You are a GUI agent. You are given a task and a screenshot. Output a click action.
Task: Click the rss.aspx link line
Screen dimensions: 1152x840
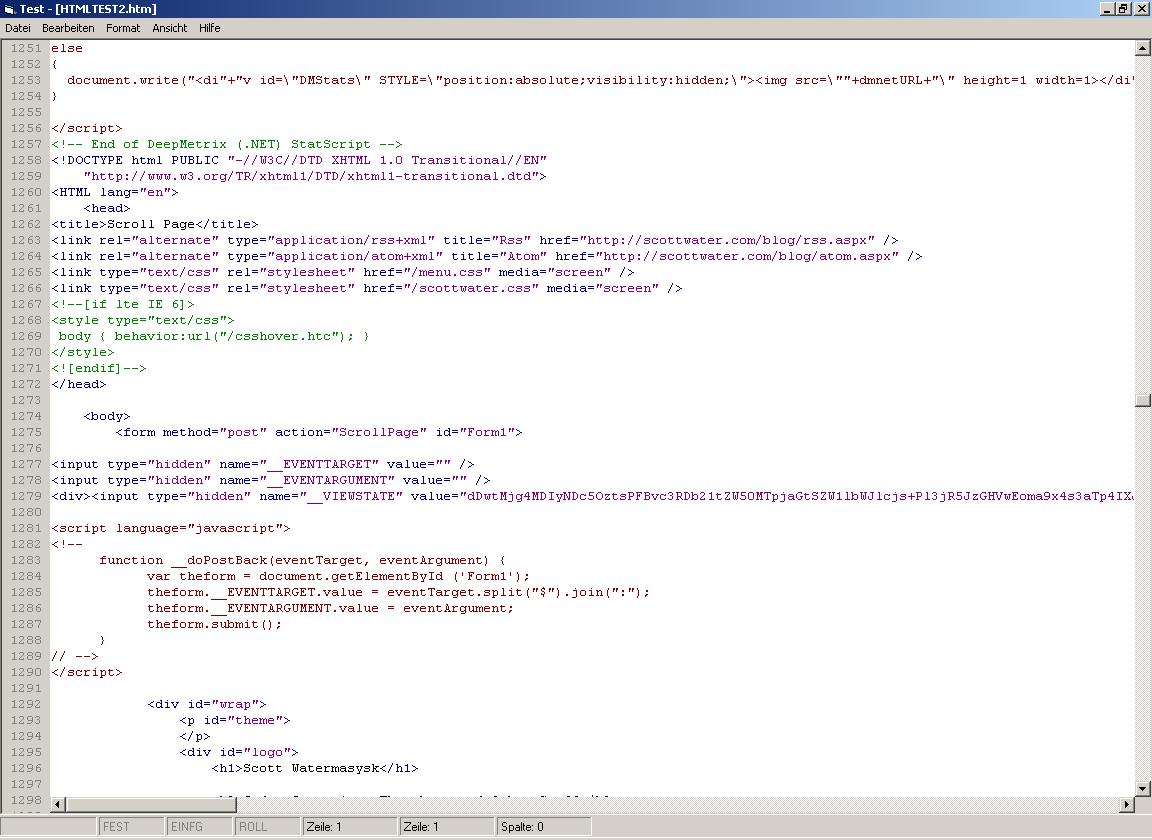[475, 240]
